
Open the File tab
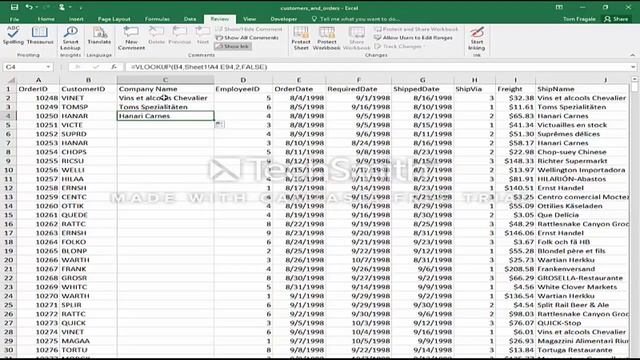[14, 19]
